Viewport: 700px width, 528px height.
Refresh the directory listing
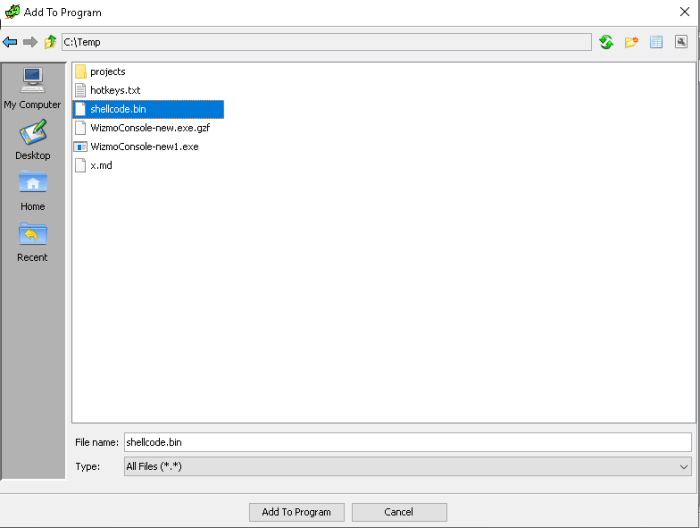[606, 42]
